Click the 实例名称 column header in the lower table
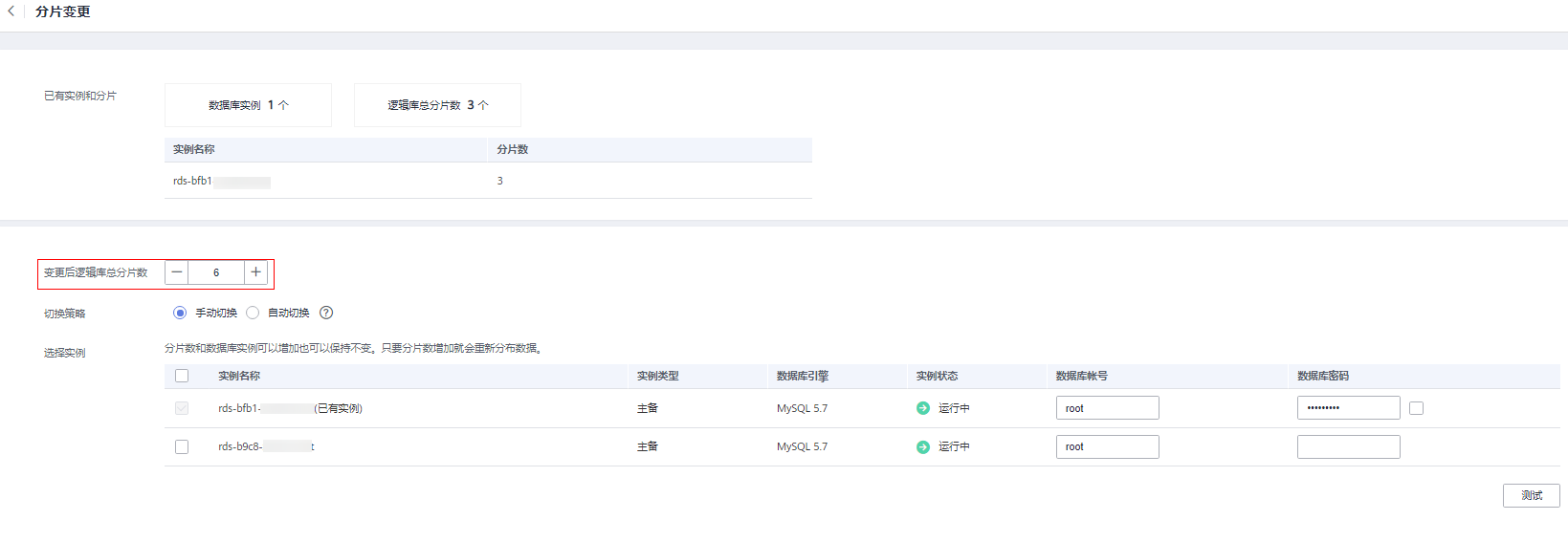Image resolution: width=1568 pixels, height=542 pixels. pos(239,376)
